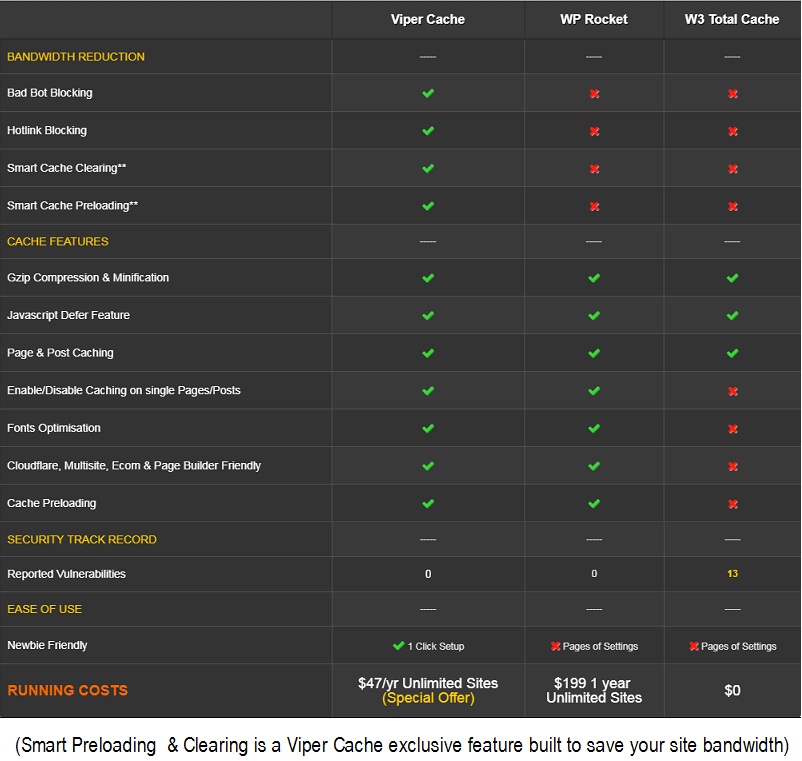The image size is (802, 761).
Task: Click the "RUNNING COSTS" row label
Action: 68,690
